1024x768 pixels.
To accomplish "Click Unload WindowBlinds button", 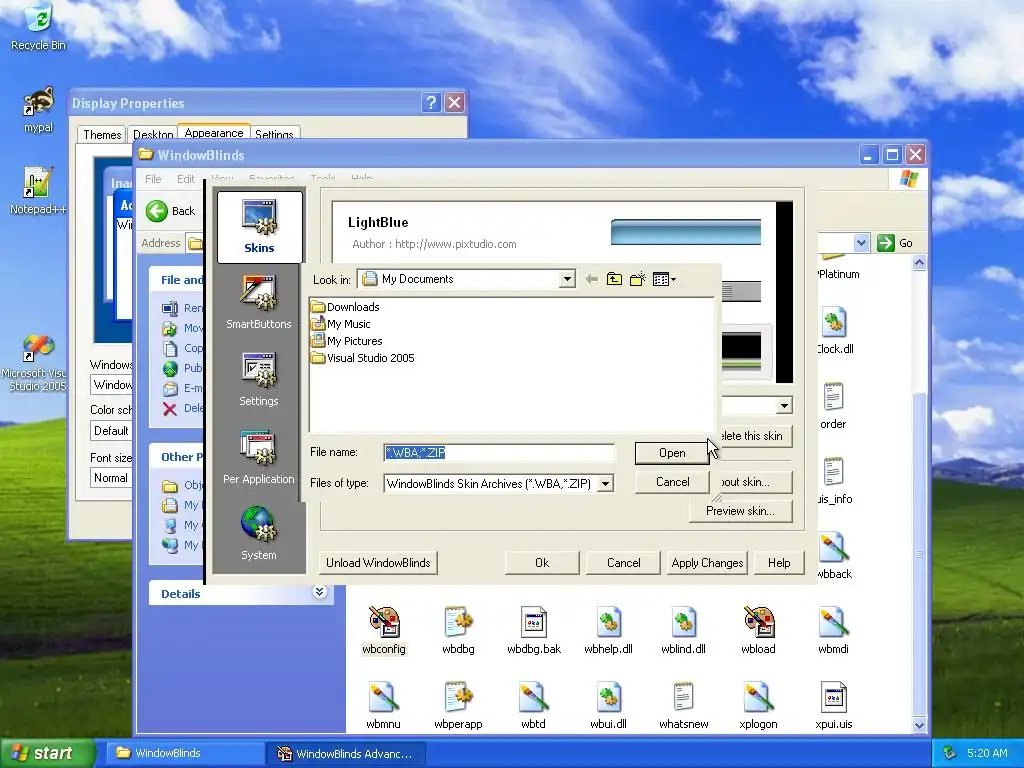I will (x=378, y=563).
